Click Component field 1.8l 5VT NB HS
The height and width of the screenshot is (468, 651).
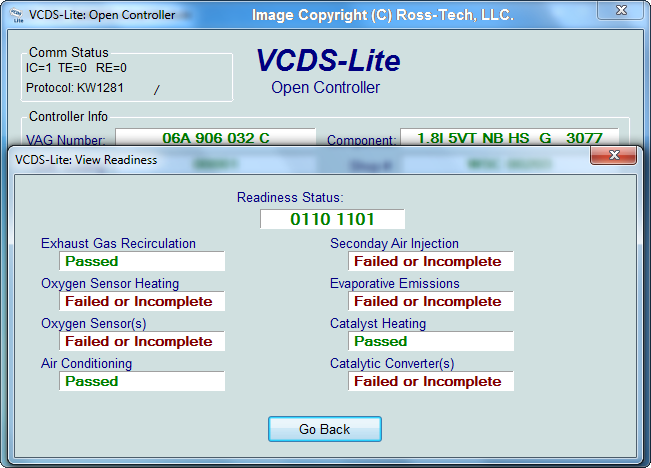pyautogui.click(x=509, y=137)
